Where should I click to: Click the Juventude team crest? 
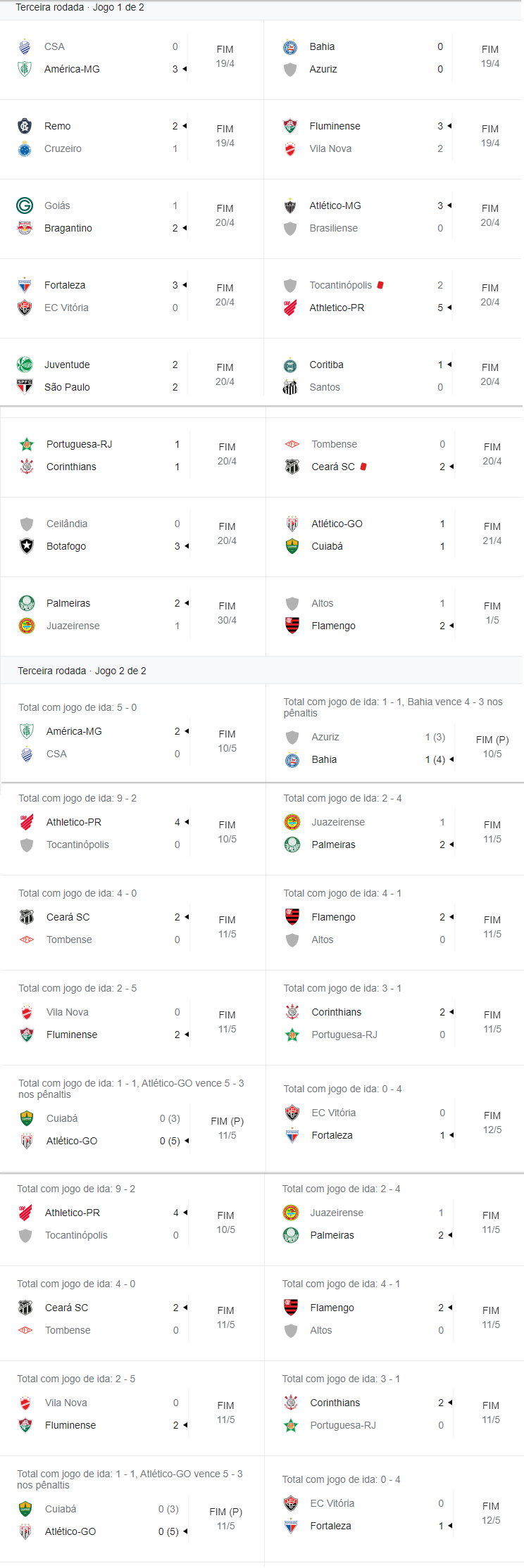click(25, 365)
